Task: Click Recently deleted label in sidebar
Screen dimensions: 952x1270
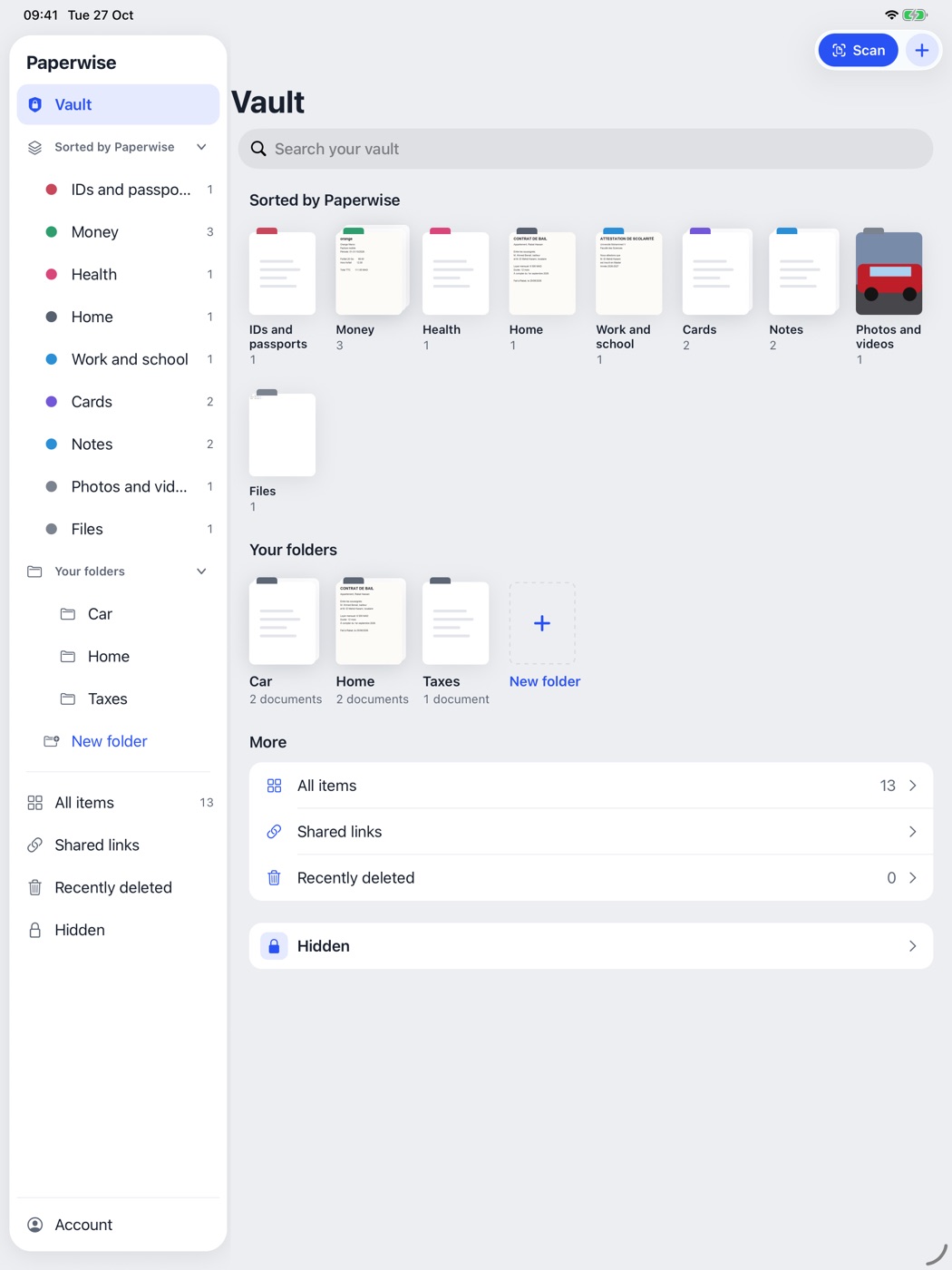Action: pyautogui.click(x=113, y=887)
